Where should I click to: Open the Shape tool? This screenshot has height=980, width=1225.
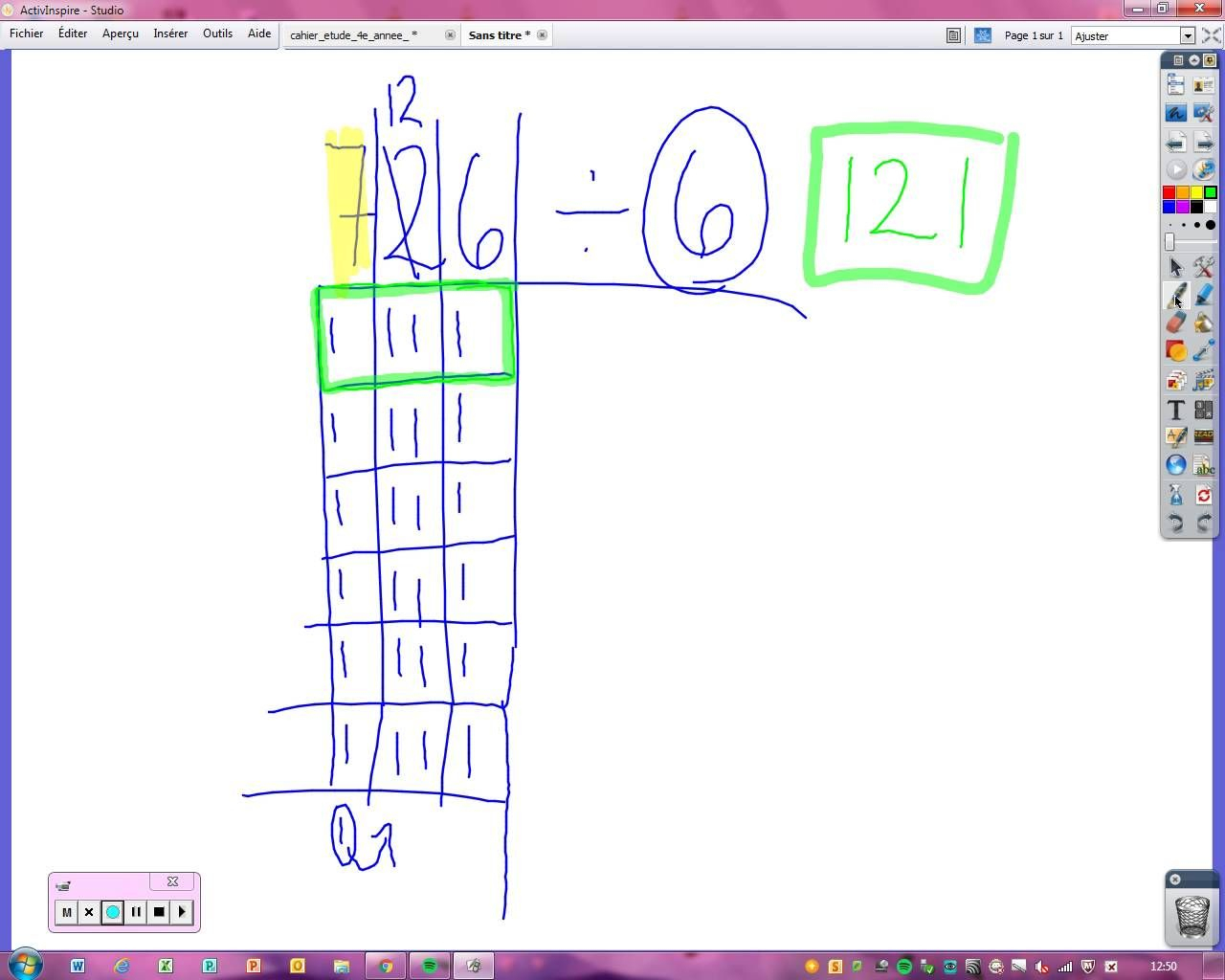click(x=1175, y=351)
